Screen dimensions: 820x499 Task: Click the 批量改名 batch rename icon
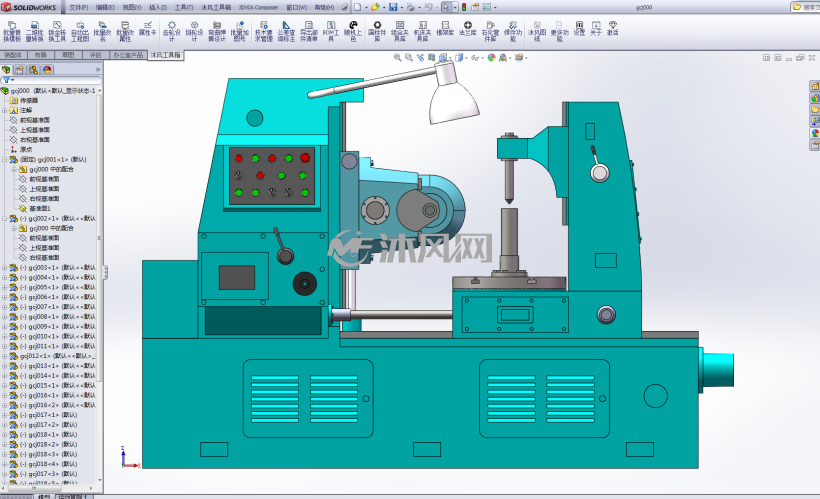[x=102, y=31]
